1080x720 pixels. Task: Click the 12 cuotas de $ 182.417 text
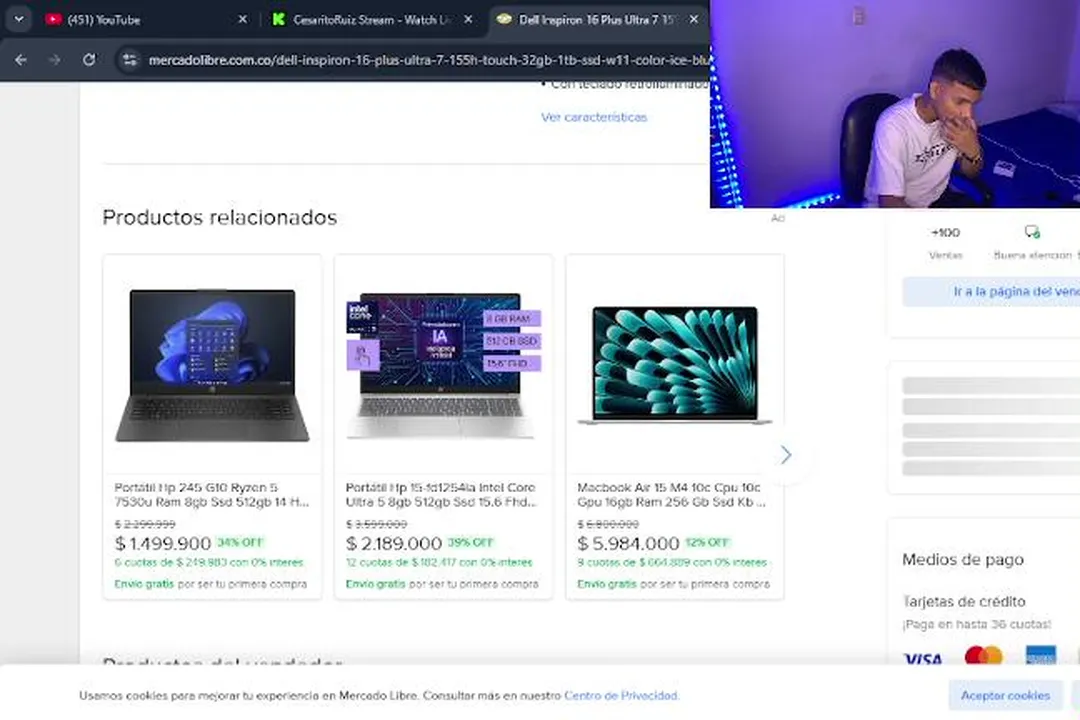pos(439,562)
